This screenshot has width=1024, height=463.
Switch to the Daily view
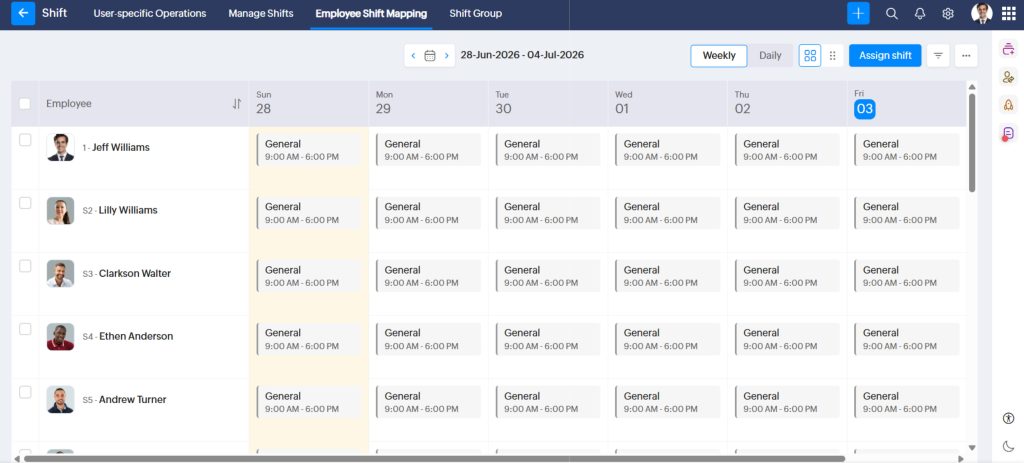[x=770, y=56]
